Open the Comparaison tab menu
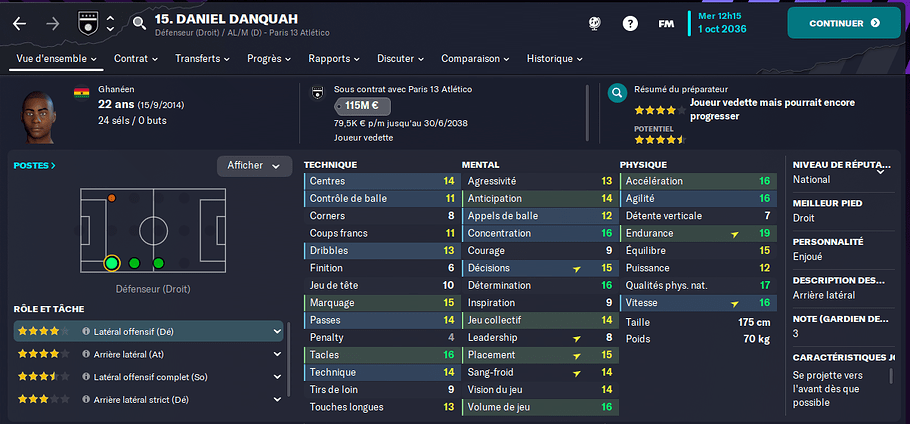 tap(475, 59)
